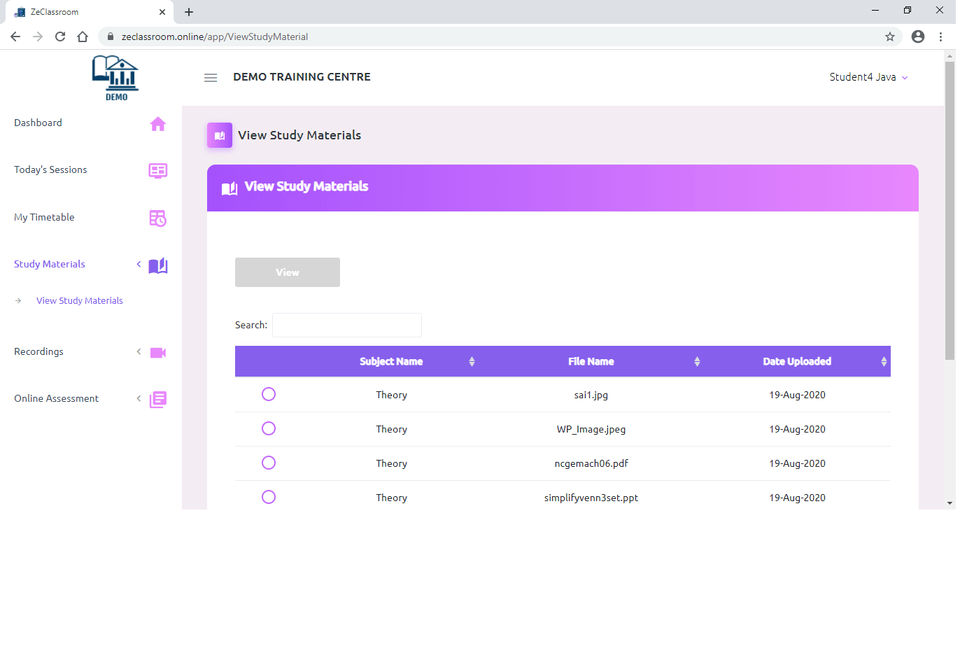This screenshot has width=960, height=658.
Task: Click Theory in WP_Image.jpeg row
Action: [x=391, y=429]
